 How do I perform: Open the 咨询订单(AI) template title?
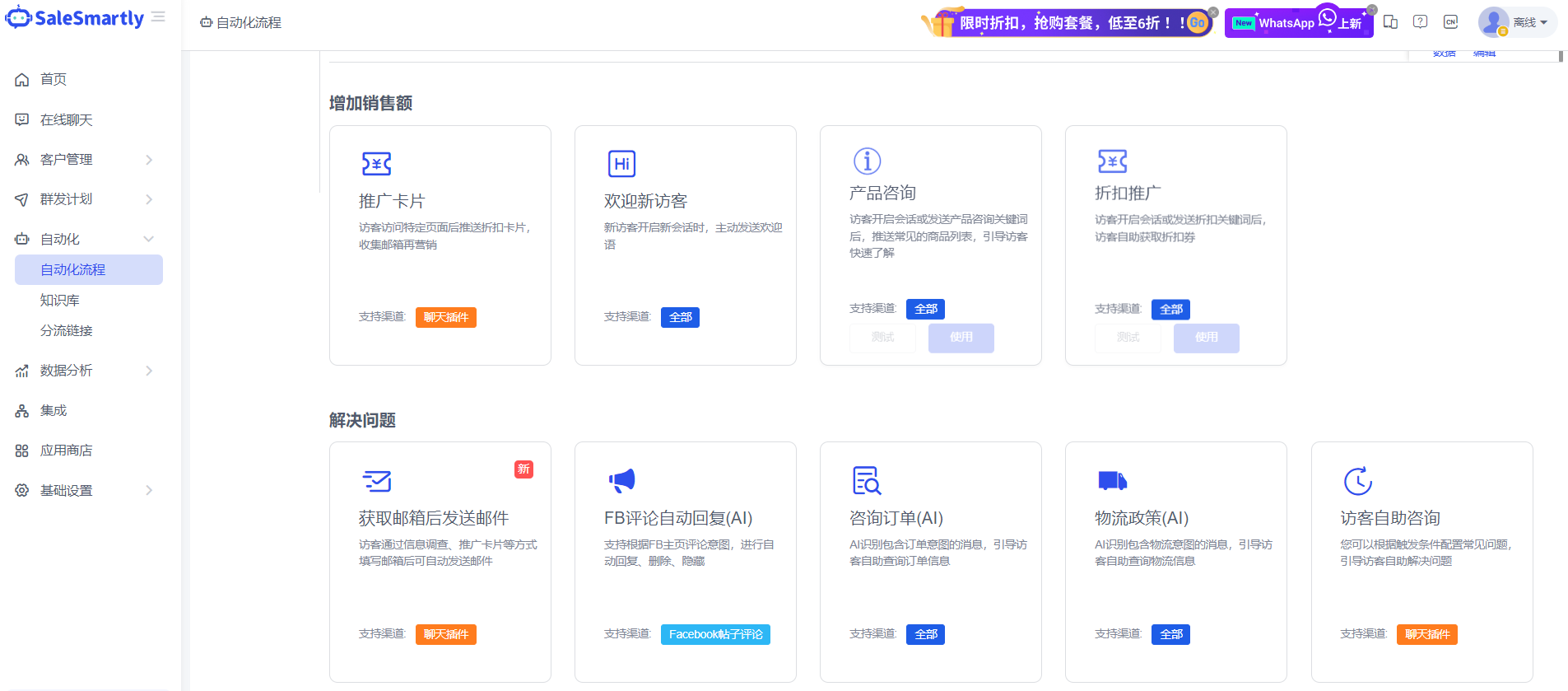click(896, 518)
